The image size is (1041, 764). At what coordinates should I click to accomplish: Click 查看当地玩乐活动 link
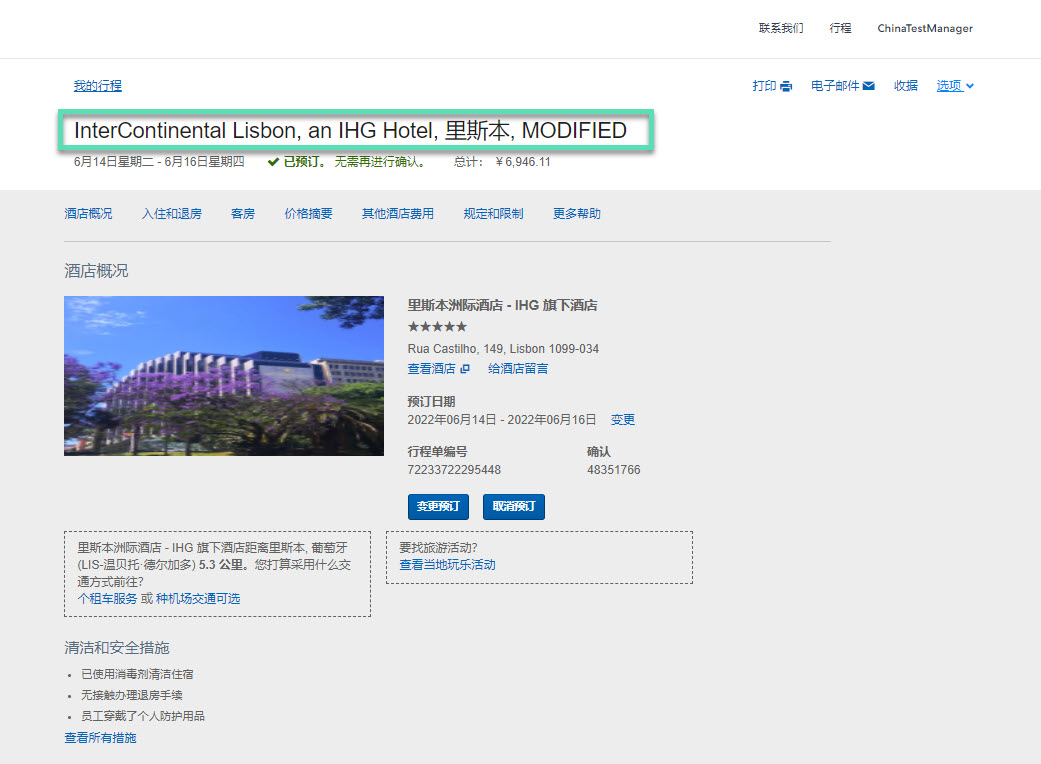(x=447, y=565)
